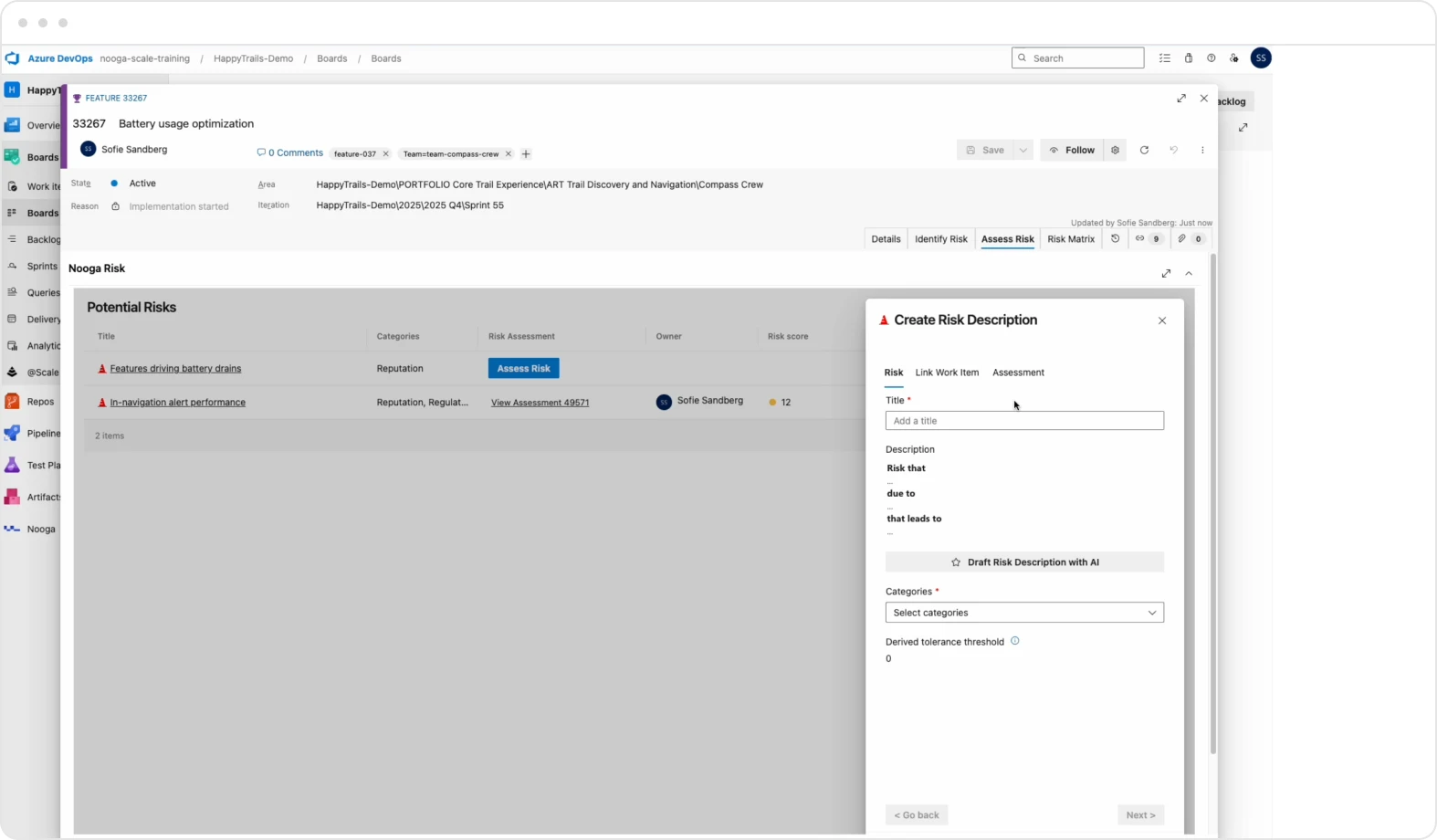The image size is (1437, 840).
Task: Refresh the work item
Action: tap(1144, 151)
